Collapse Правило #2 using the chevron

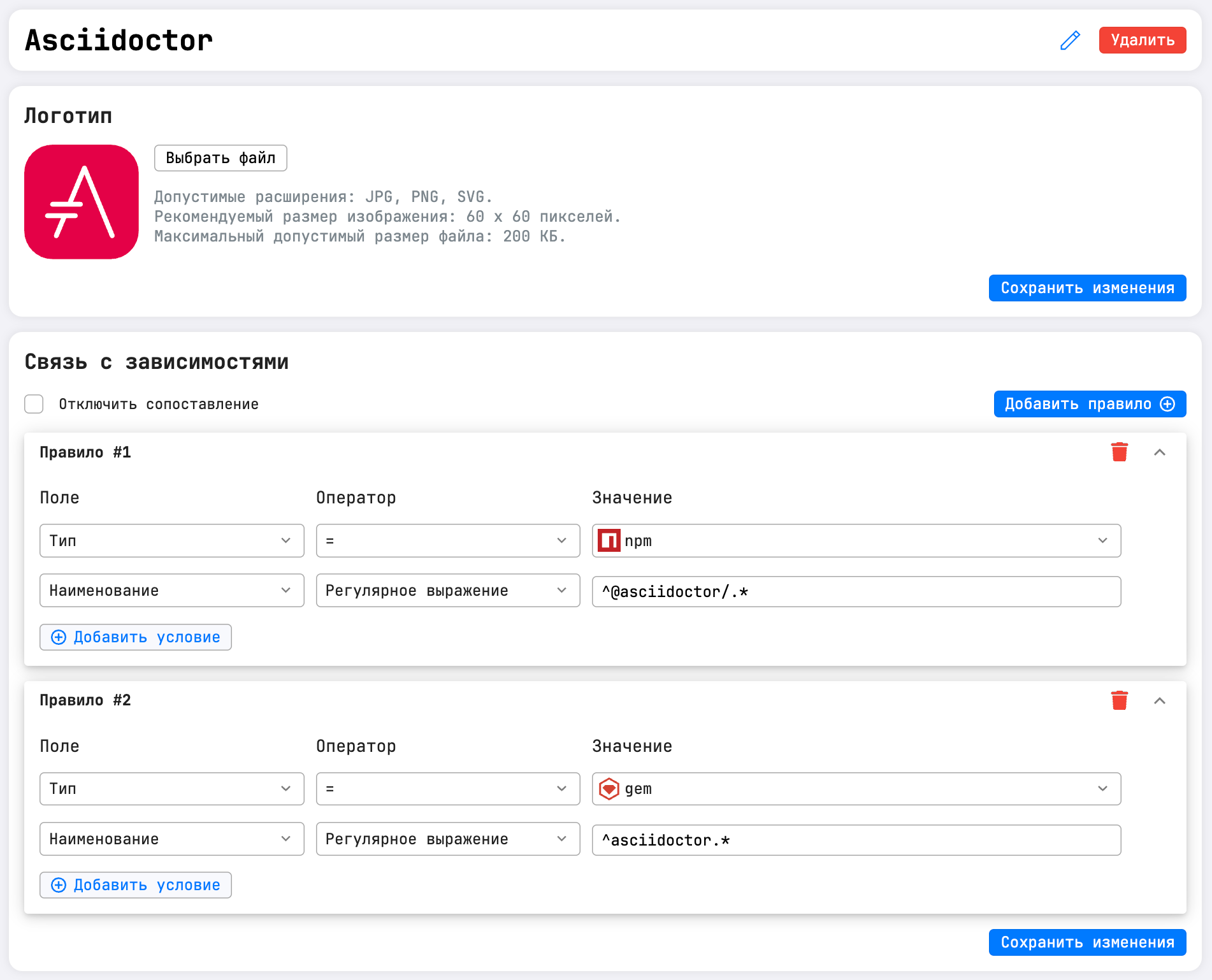point(1160,701)
